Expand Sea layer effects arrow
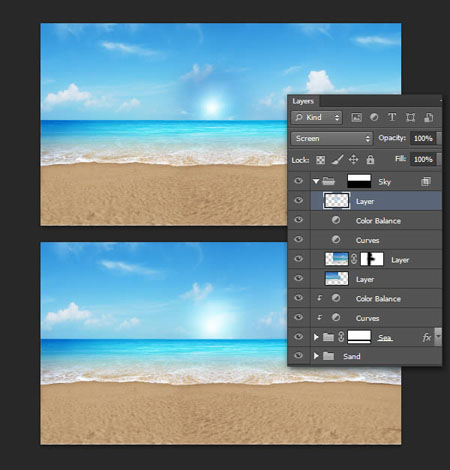This screenshot has height=470, width=450. (438, 337)
